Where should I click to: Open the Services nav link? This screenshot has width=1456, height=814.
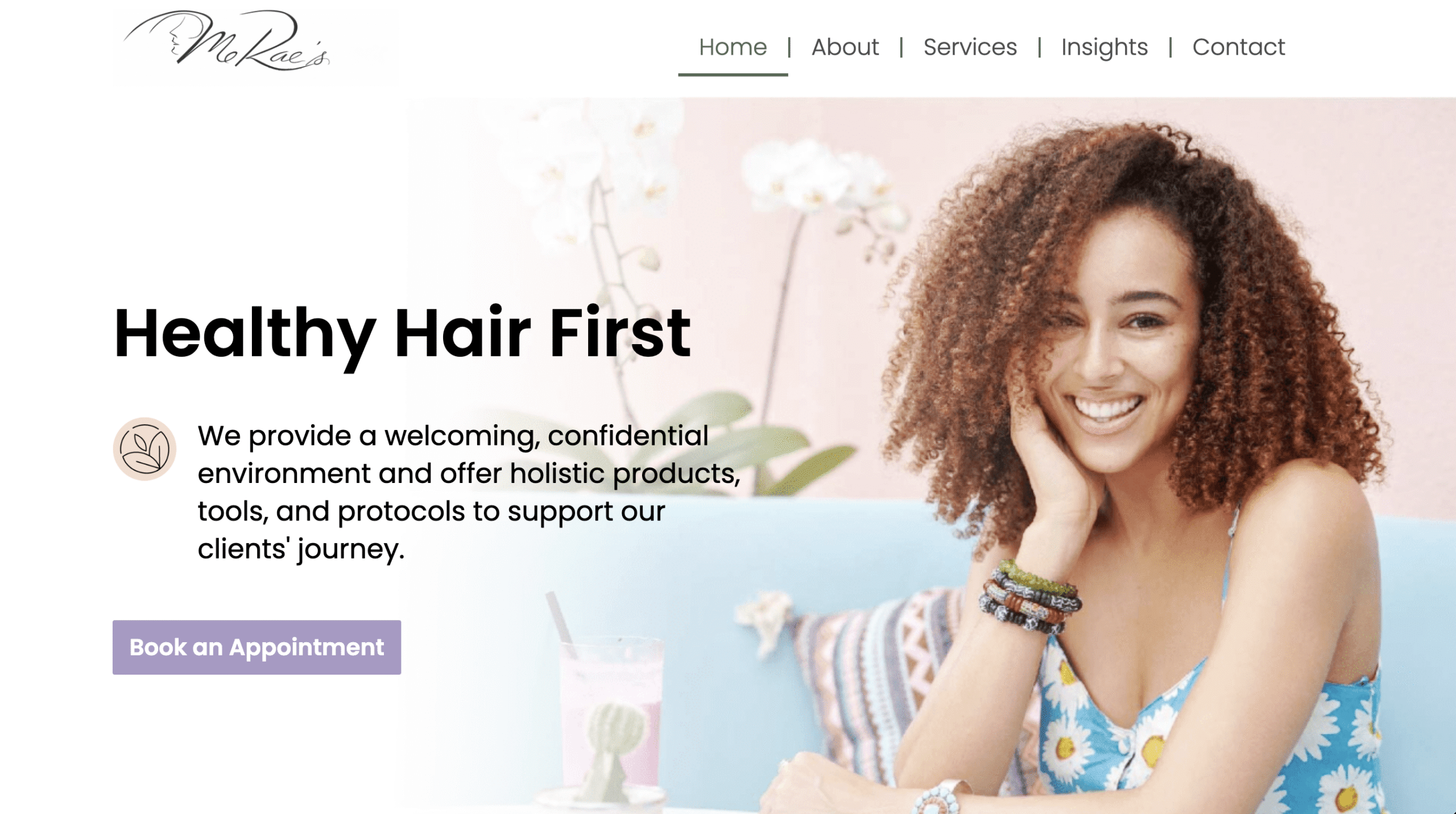970,47
